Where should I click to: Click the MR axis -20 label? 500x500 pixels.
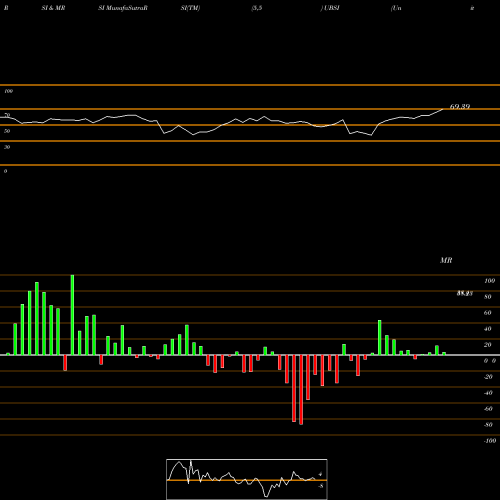[488, 377]
